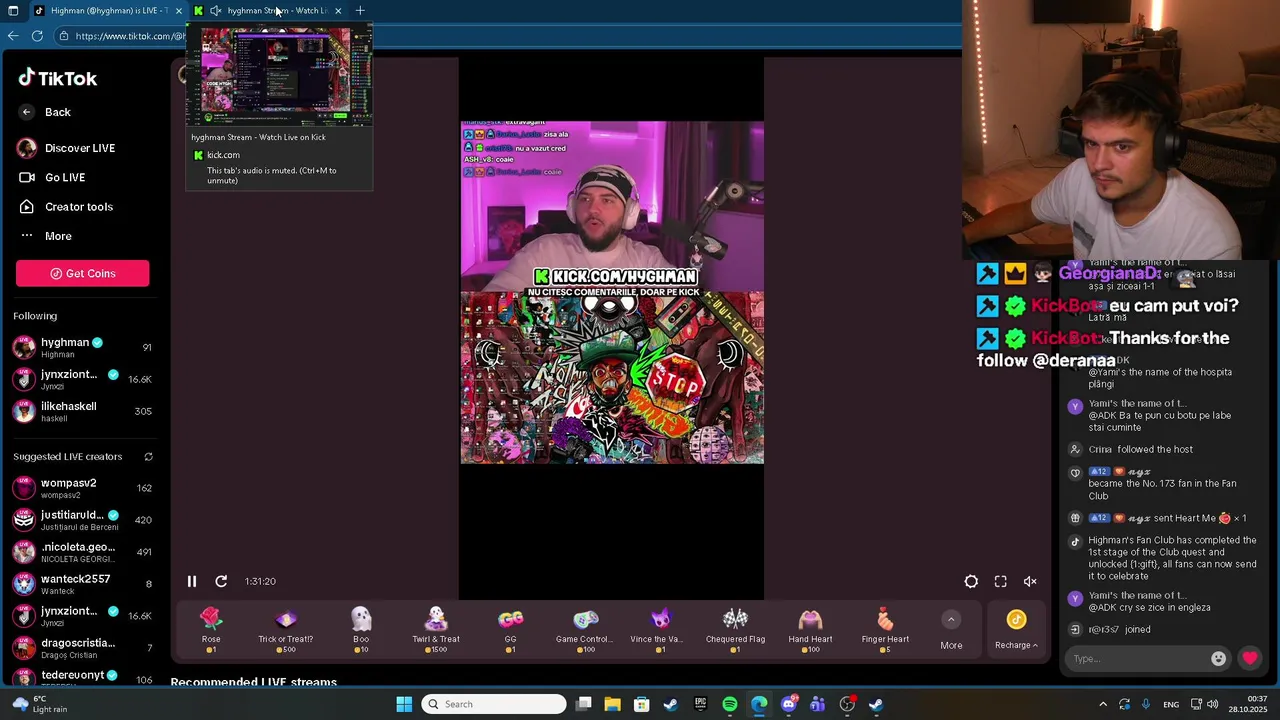
Task: Send the Boo ghost gift
Action: [361, 630]
